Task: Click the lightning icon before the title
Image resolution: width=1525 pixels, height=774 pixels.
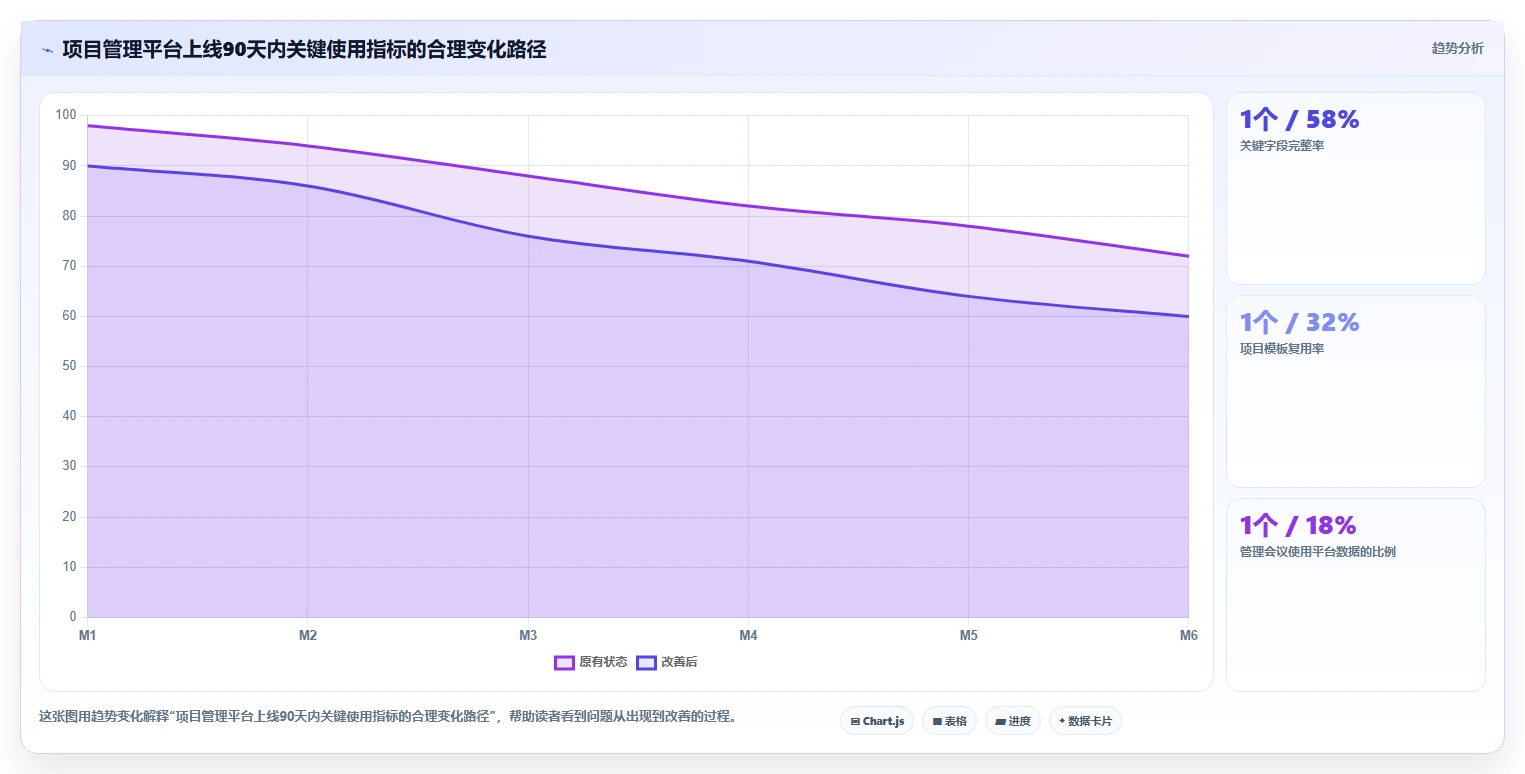Action: click(x=47, y=50)
